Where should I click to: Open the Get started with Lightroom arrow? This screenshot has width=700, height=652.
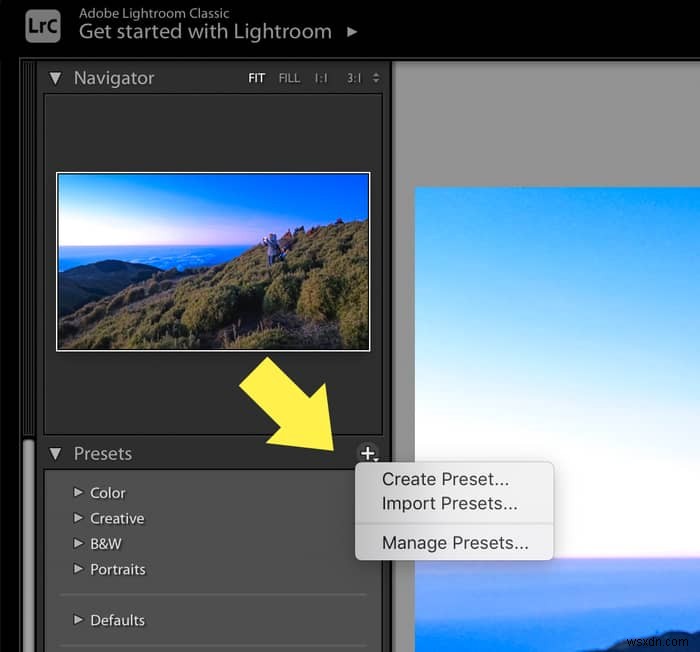[x=352, y=32]
